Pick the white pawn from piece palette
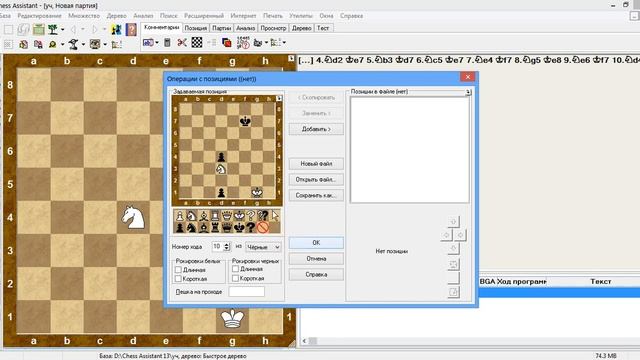 [180, 216]
